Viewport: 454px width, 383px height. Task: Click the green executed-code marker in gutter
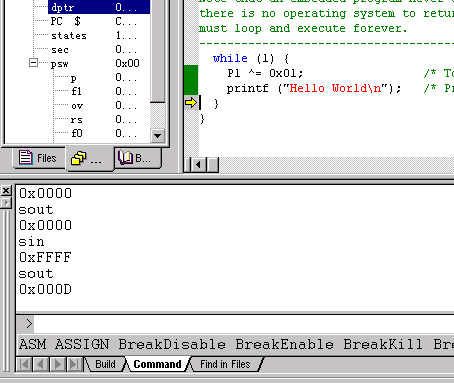pos(191,80)
